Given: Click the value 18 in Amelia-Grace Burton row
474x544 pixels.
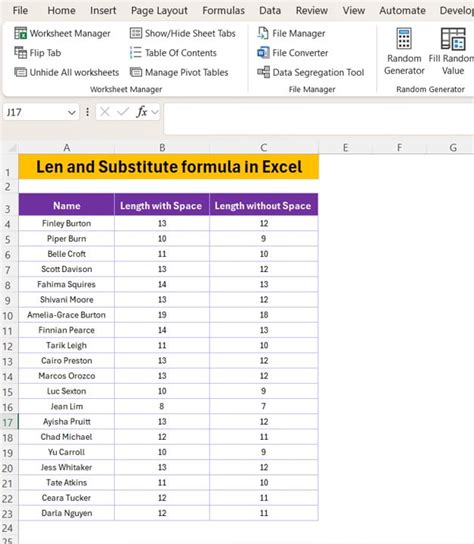Looking at the screenshot, I should [x=264, y=315].
